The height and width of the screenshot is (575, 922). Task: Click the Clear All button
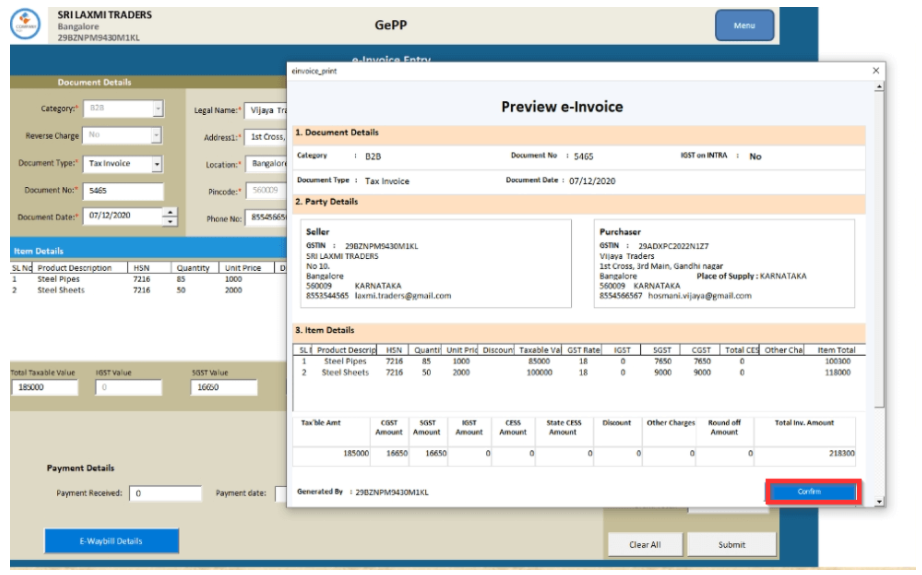coord(645,544)
